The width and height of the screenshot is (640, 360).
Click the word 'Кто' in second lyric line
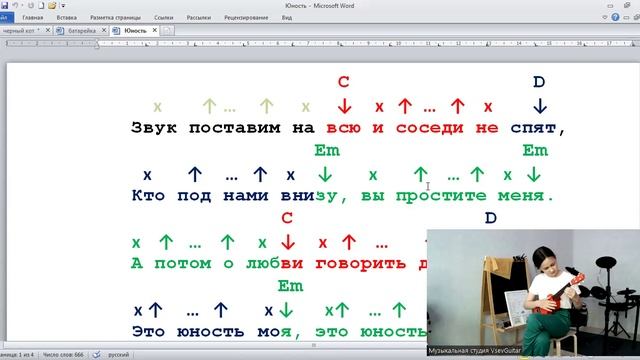pos(148,195)
